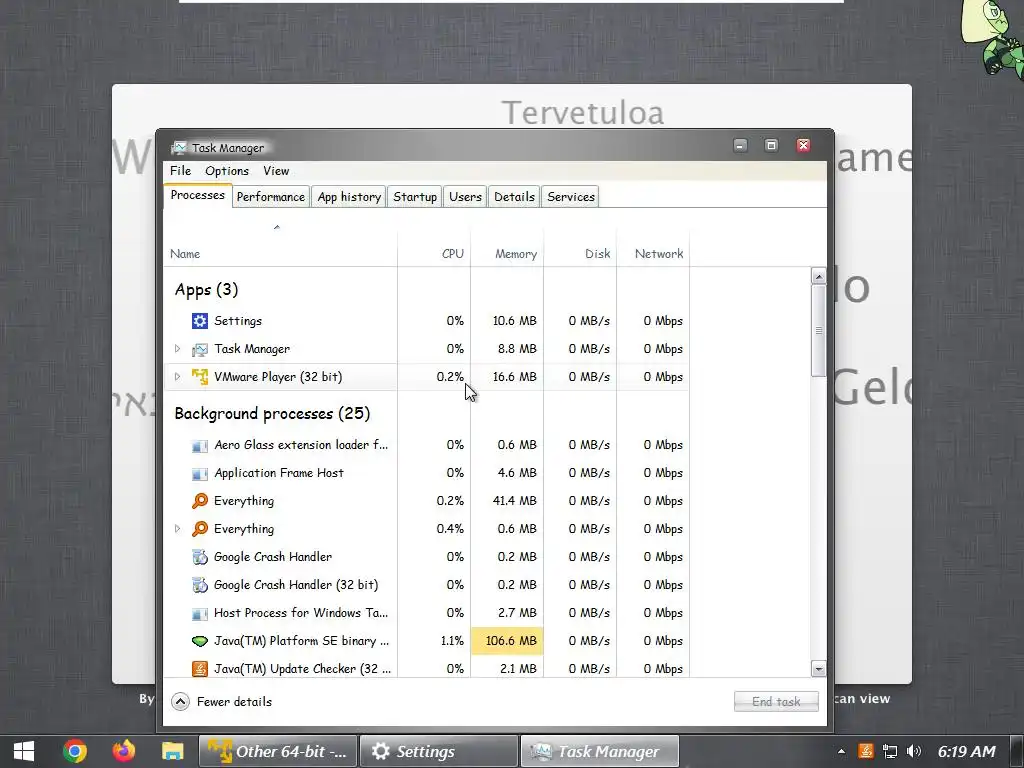The height and width of the screenshot is (768, 1024).
Task: Click the Aero Glass extension loader icon
Action: click(200, 445)
